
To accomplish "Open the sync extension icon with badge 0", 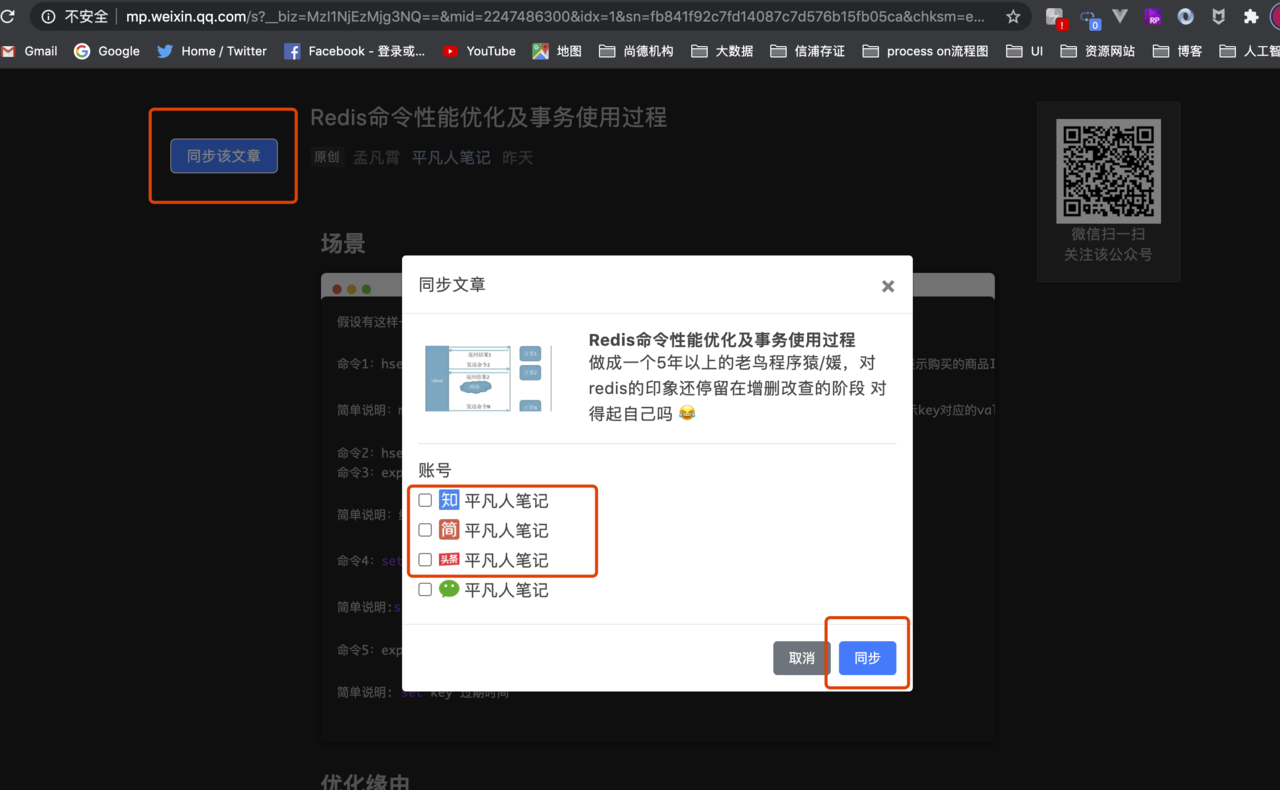I will [x=1088, y=17].
